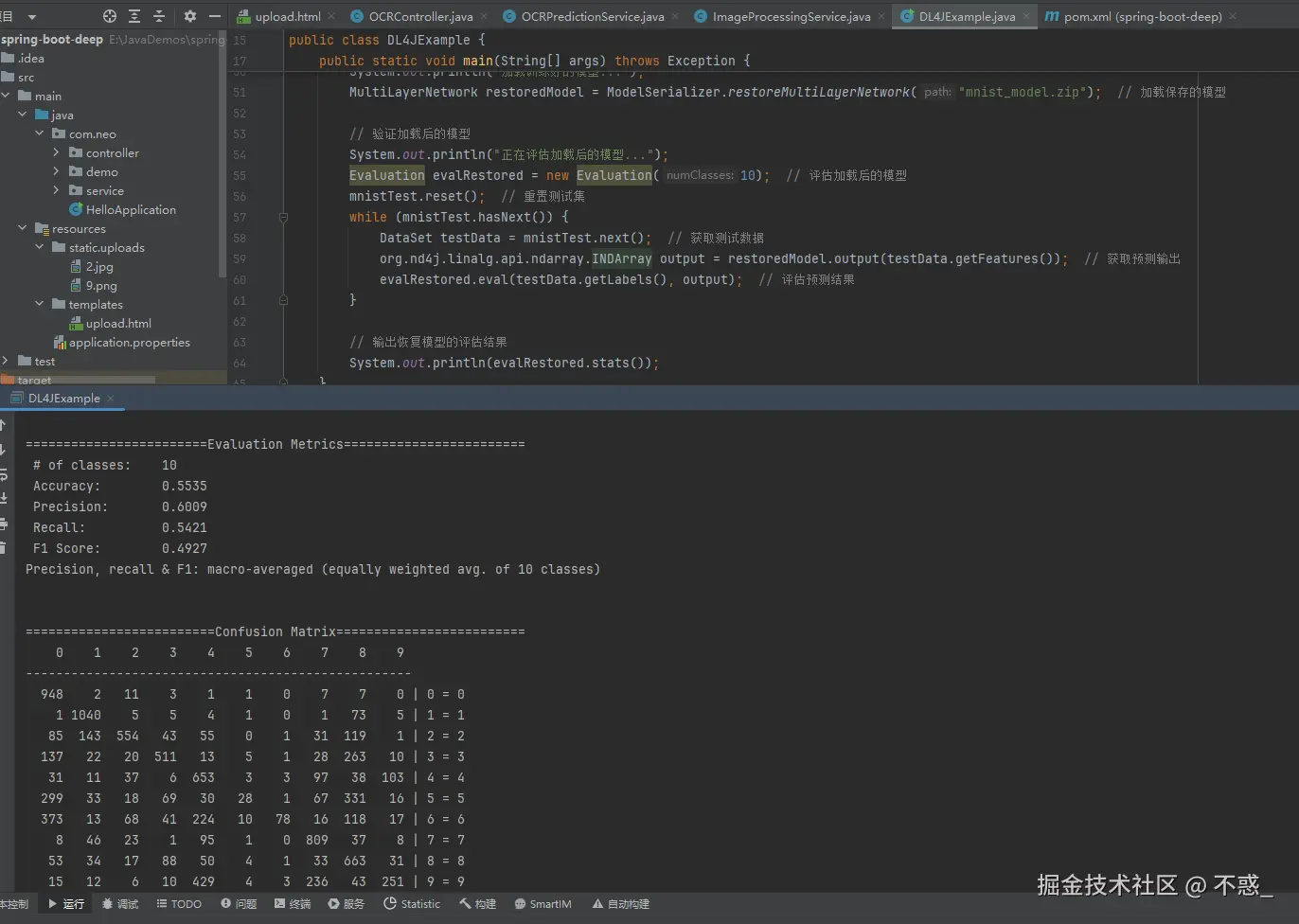The width and height of the screenshot is (1299, 924).
Task: Switch to OCRController.java tab
Action: (x=419, y=16)
